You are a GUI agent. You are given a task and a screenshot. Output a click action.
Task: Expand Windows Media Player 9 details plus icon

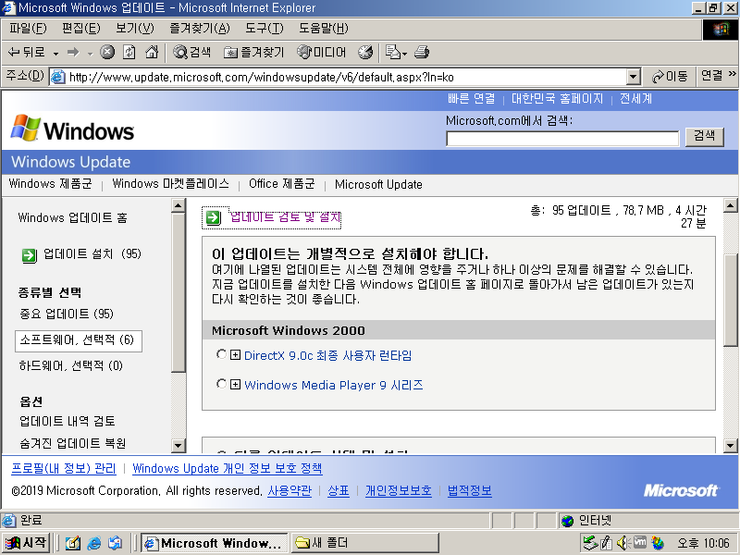coord(235,384)
